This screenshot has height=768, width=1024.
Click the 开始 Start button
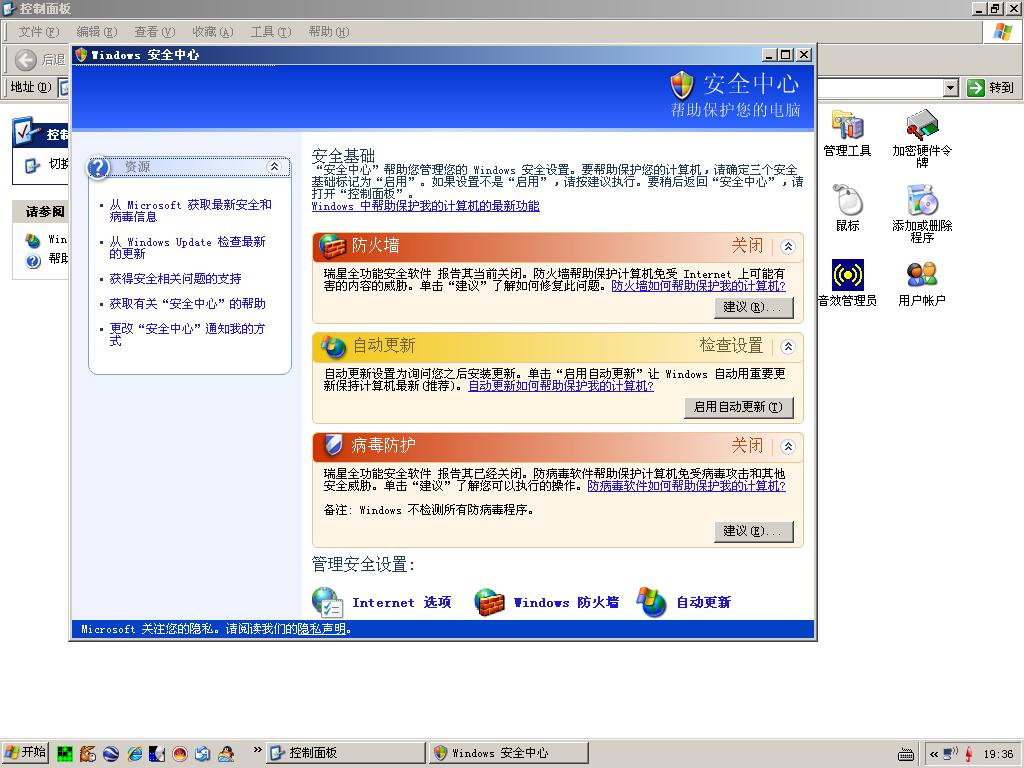[25, 754]
